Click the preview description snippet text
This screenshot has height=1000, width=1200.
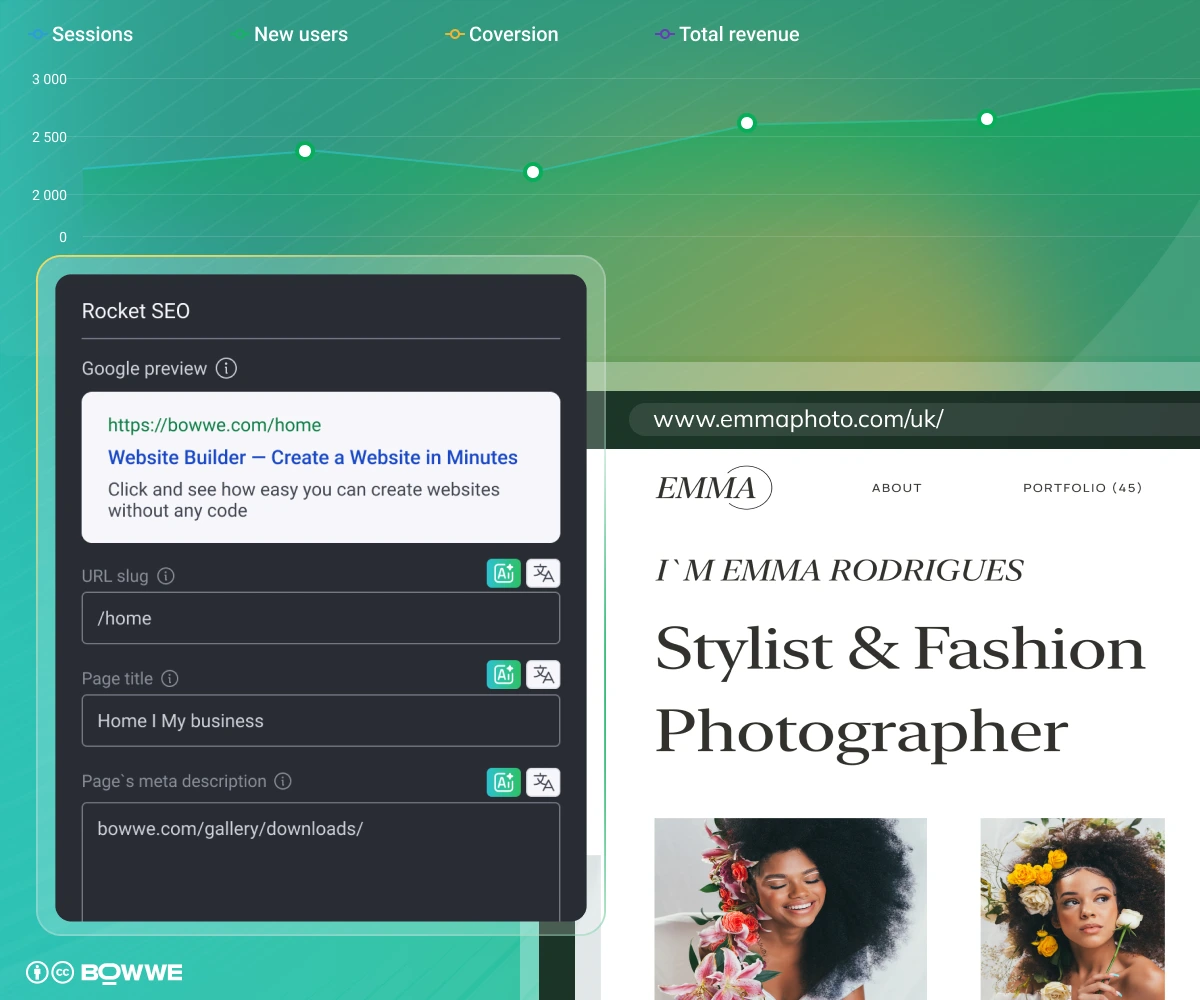tap(304, 500)
